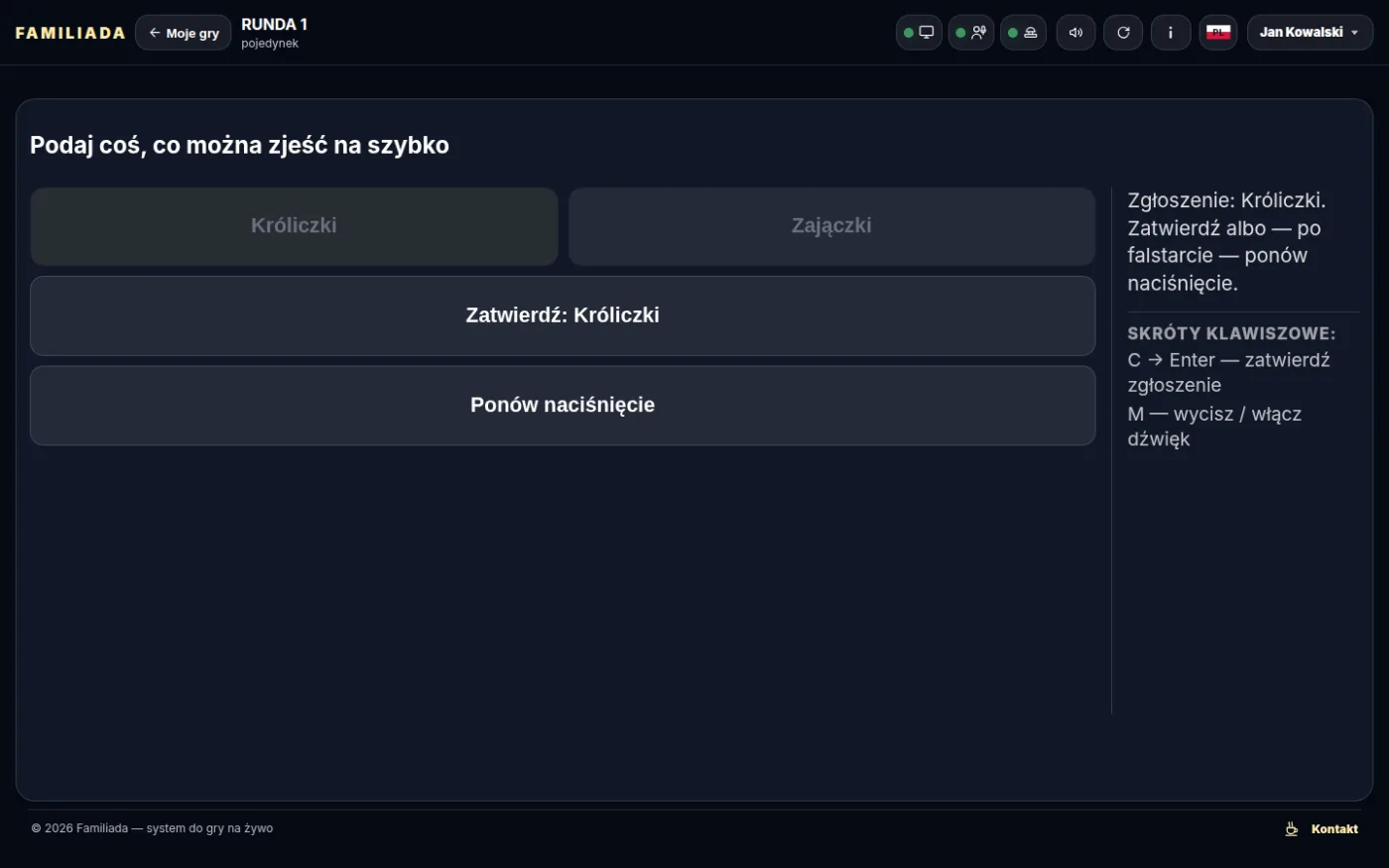1389x868 pixels.
Task: Go back to Moje gry
Action: [x=184, y=33]
